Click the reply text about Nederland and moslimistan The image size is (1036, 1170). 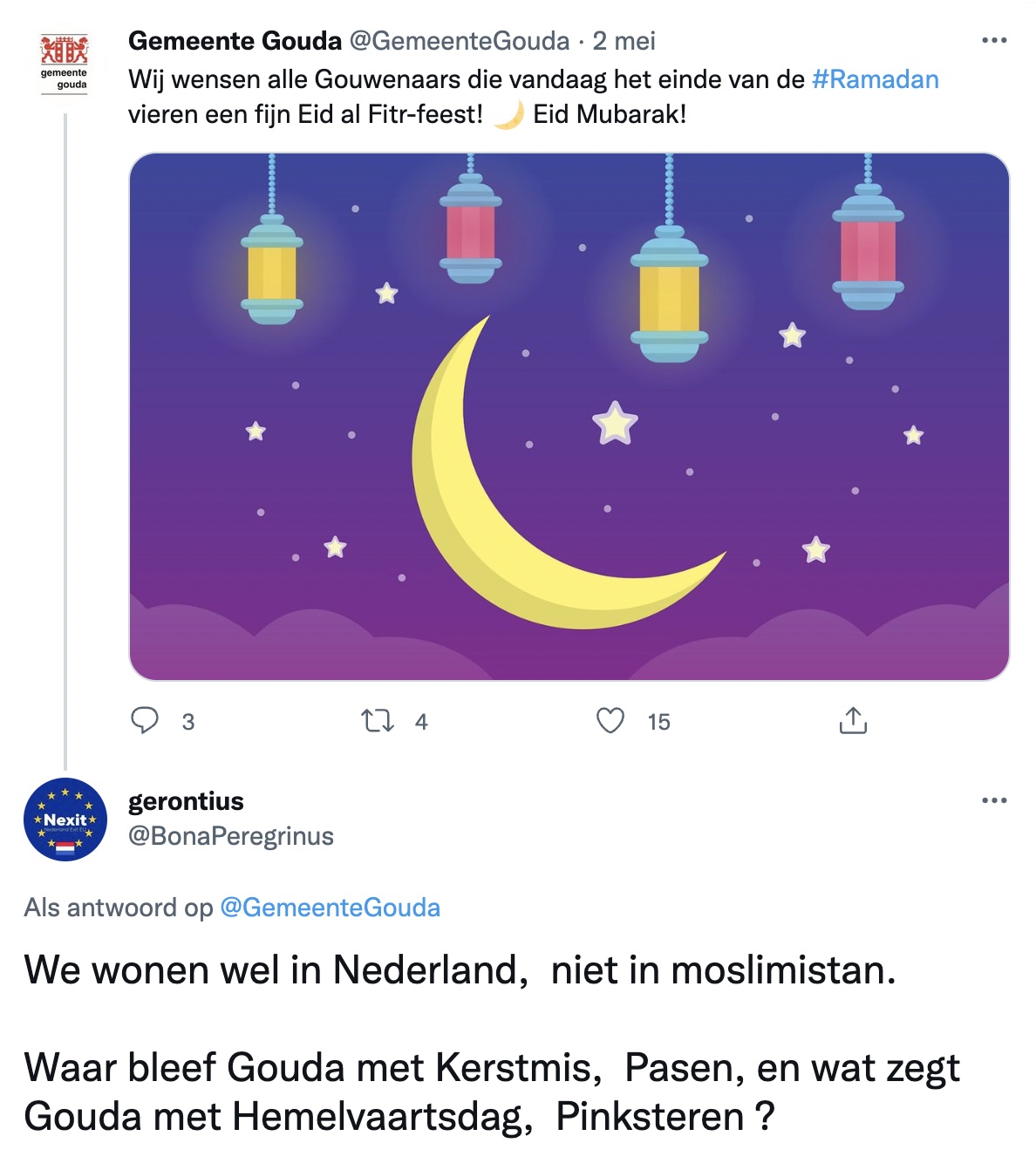coord(460,970)
